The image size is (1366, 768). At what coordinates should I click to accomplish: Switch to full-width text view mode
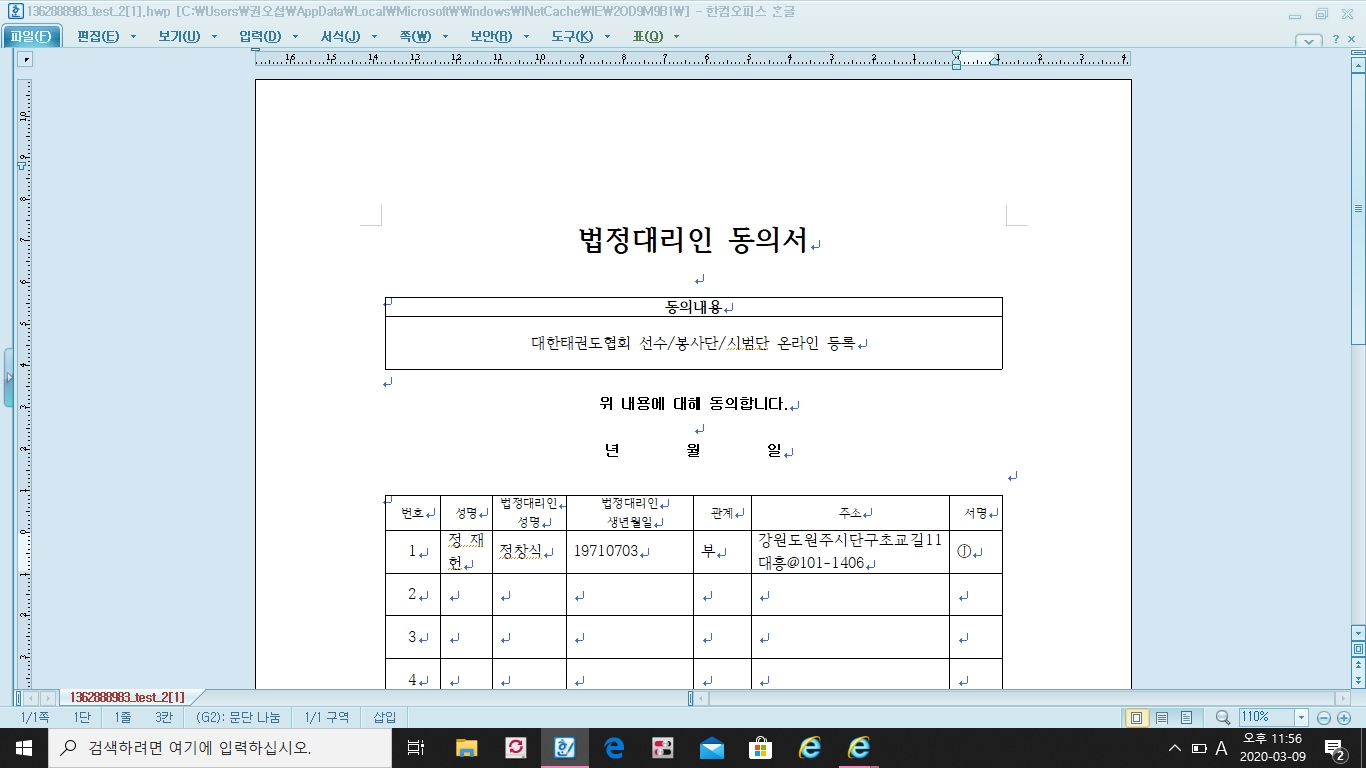tap(1161, 717)
